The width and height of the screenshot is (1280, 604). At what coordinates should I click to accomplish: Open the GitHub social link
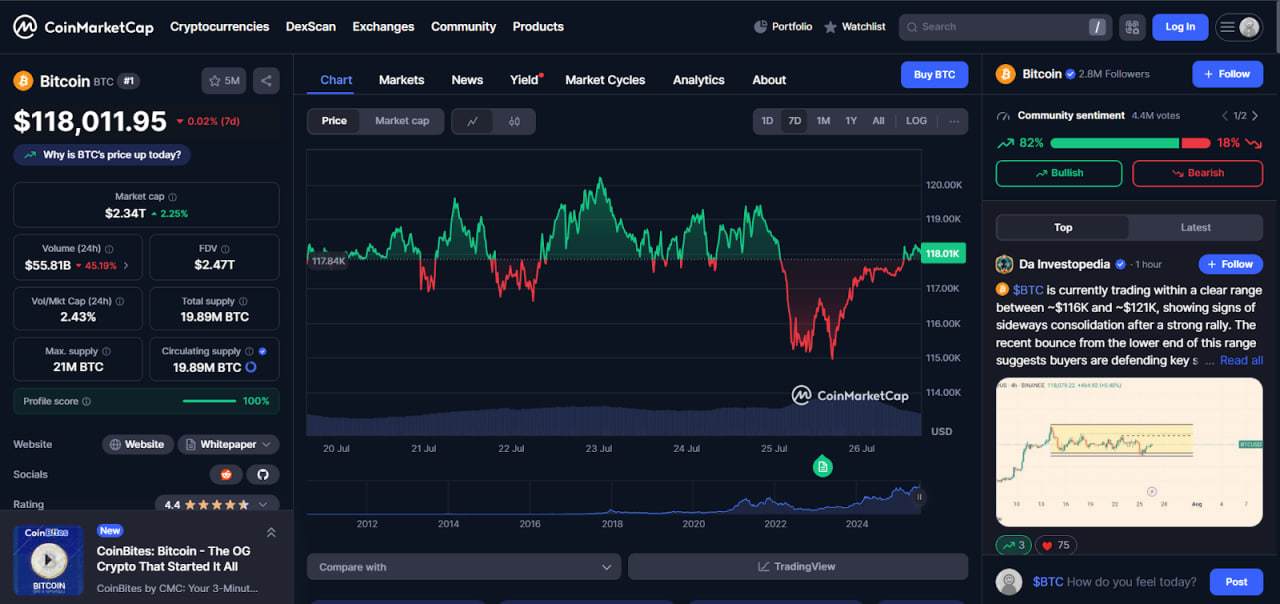click(263, 474)
